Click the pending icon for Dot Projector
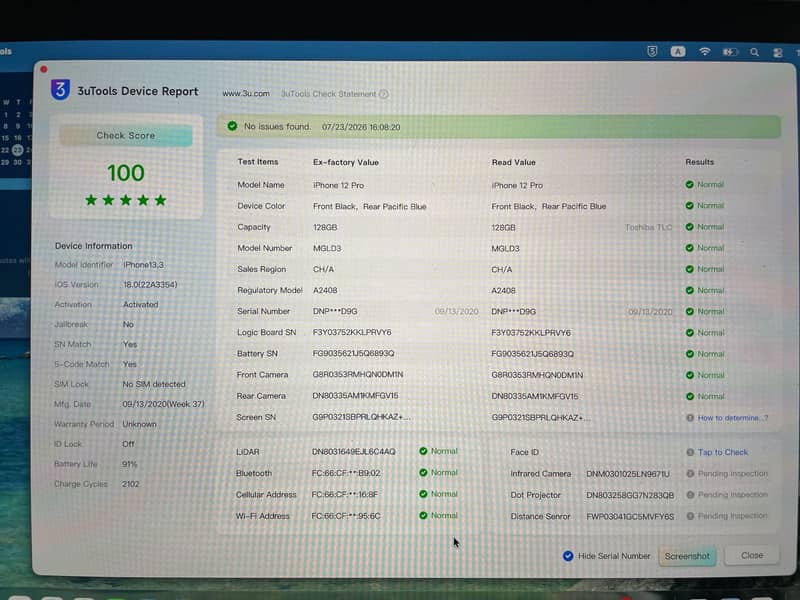 [690, 494]
